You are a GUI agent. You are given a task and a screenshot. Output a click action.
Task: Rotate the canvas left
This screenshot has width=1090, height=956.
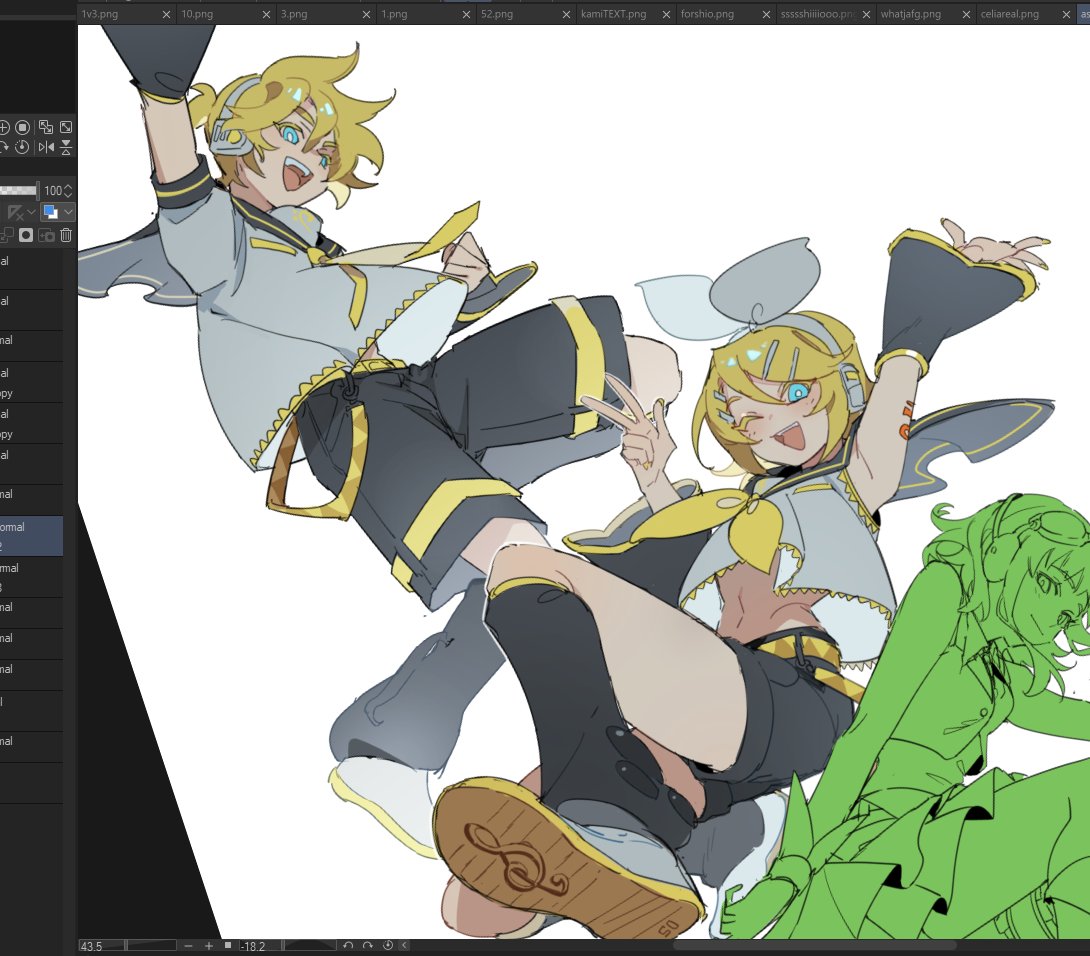coord(348,946)
